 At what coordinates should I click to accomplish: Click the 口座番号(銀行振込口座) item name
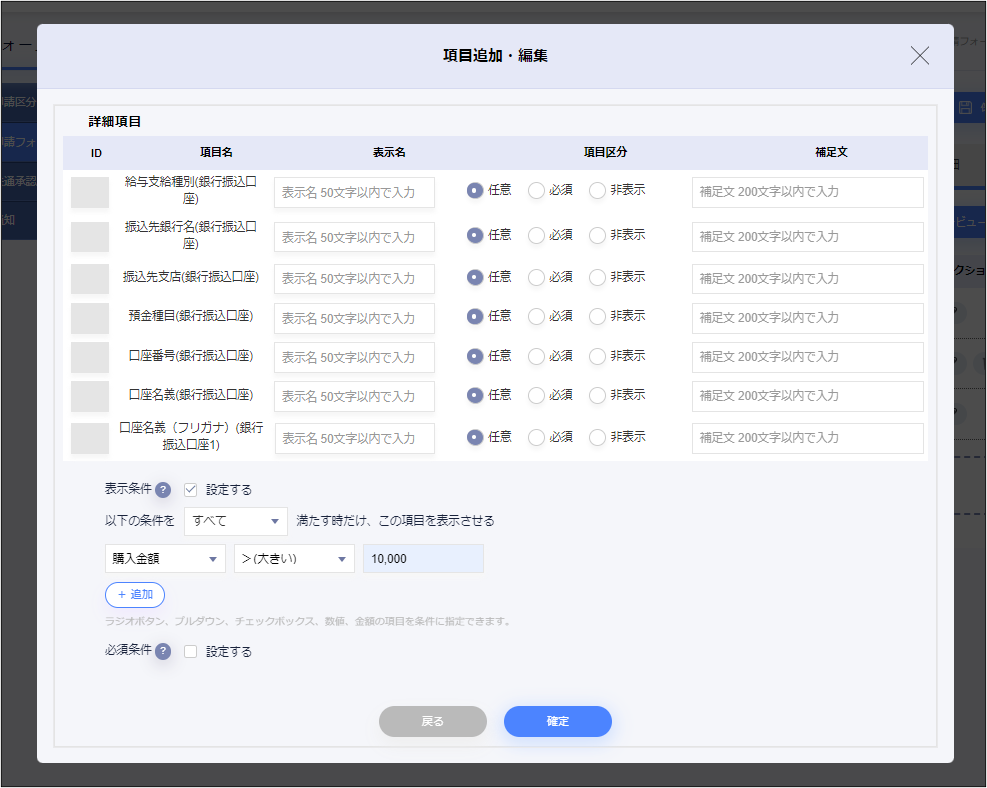[191, 356]
